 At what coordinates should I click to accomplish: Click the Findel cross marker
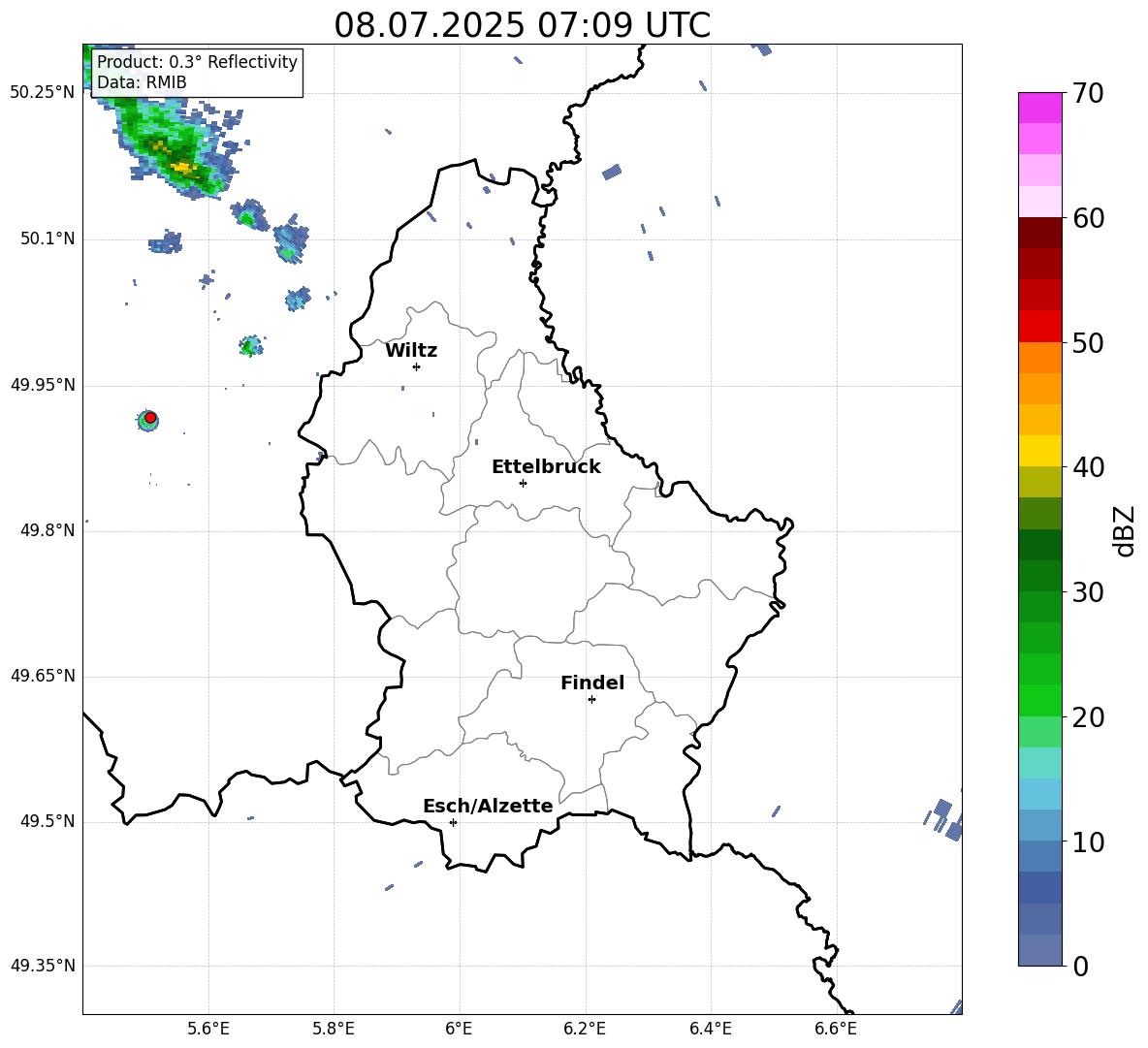tap(591, 700)
